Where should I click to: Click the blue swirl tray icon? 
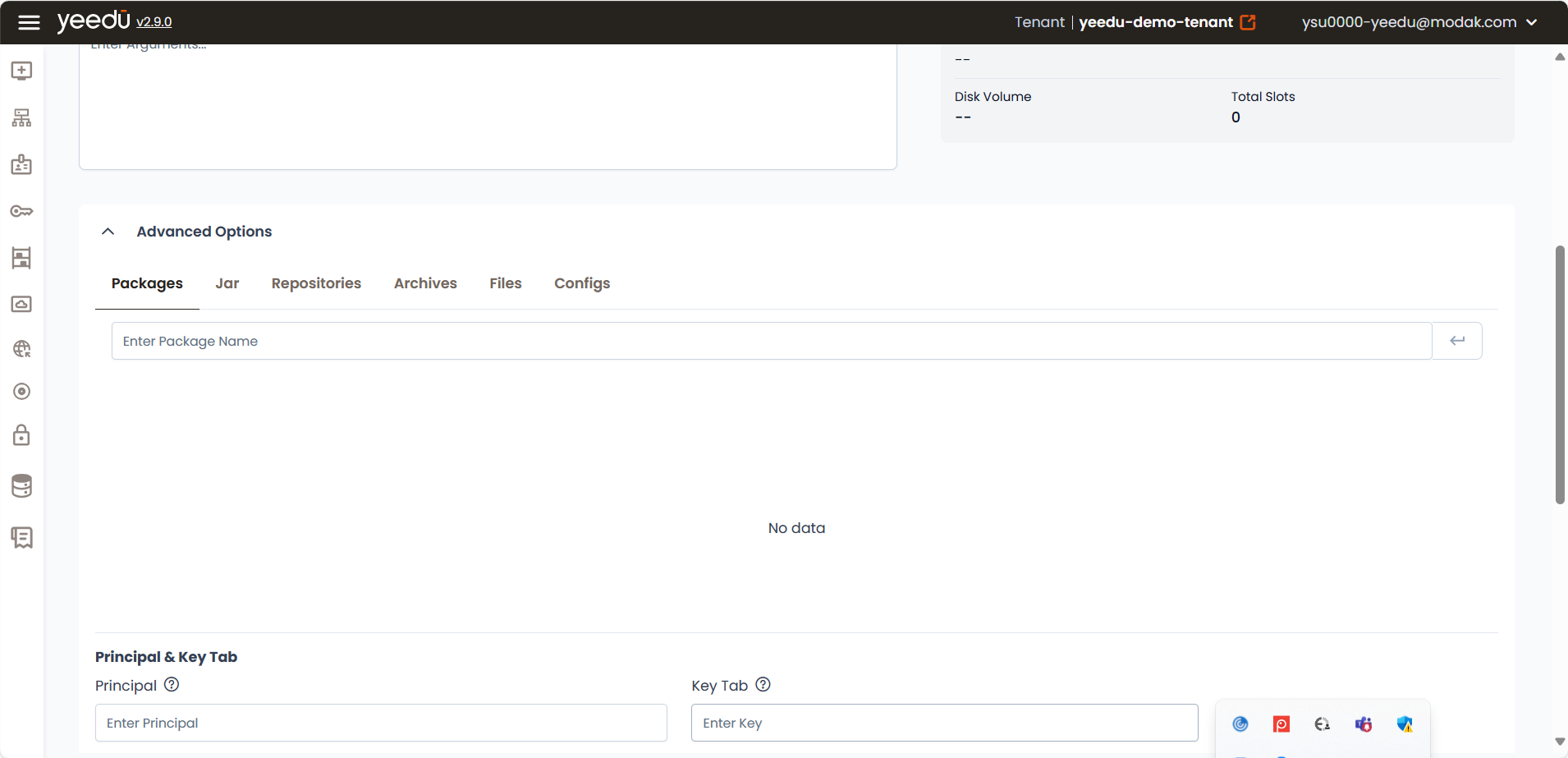coord(1240,724)
